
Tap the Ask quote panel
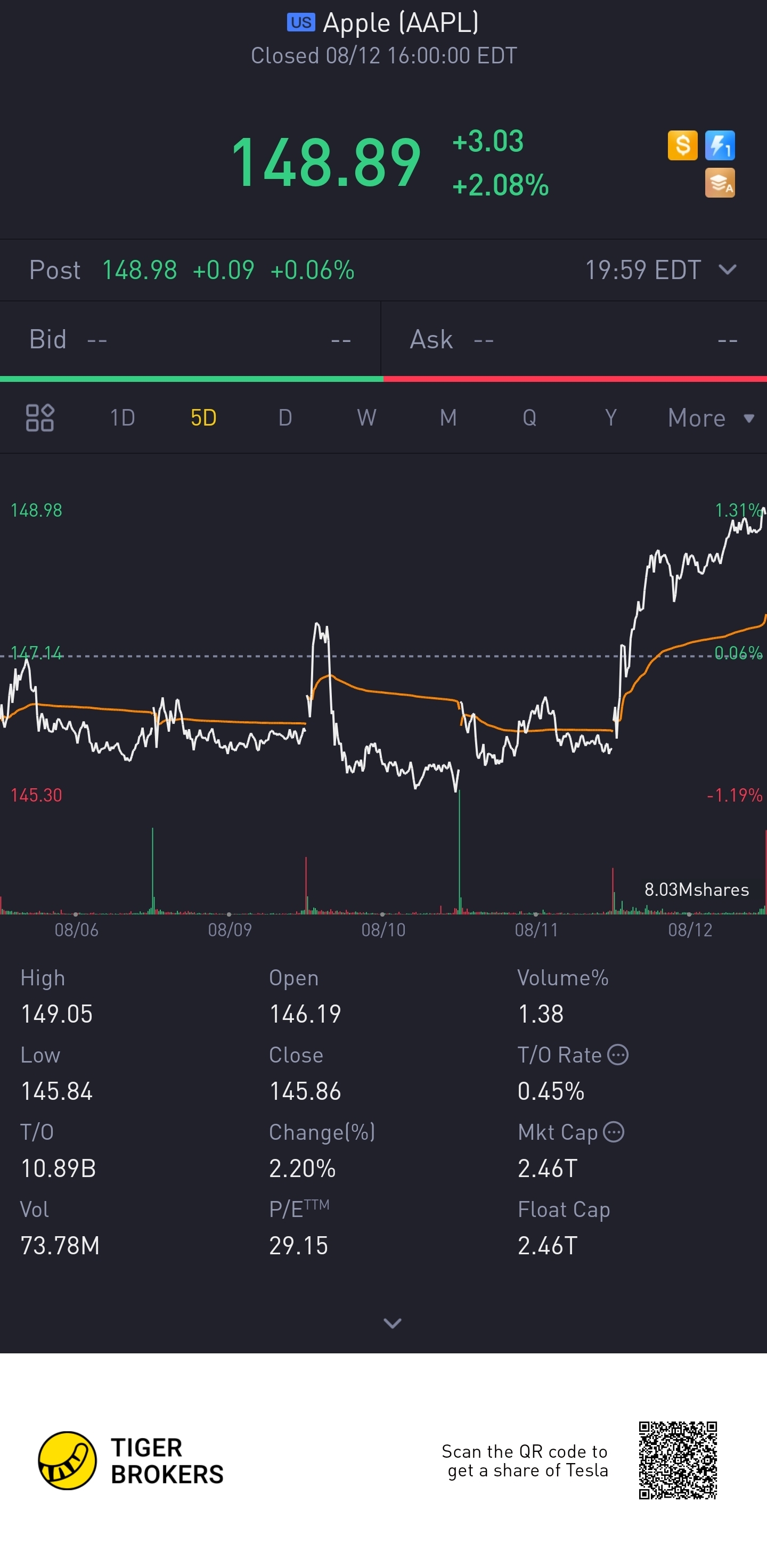point(574,339)
